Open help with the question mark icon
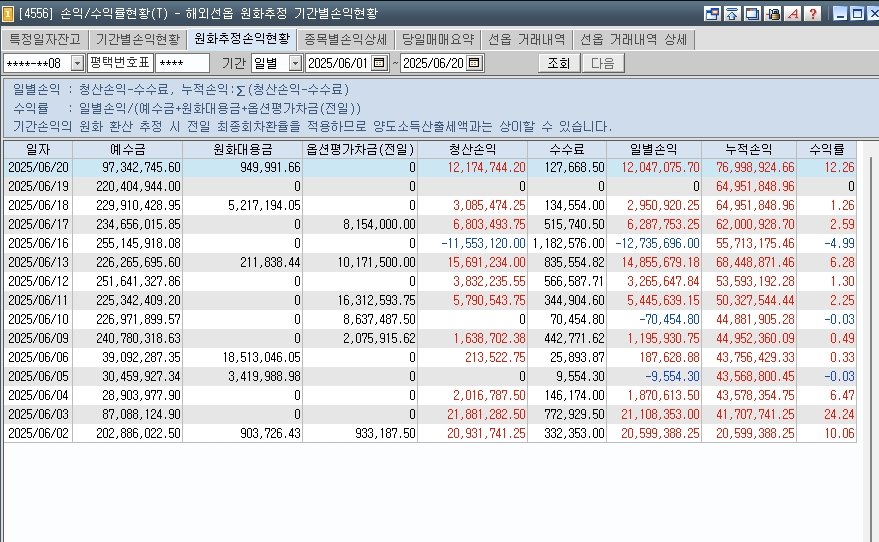This screenshot has height=542, width=879. tap(813, 13)
